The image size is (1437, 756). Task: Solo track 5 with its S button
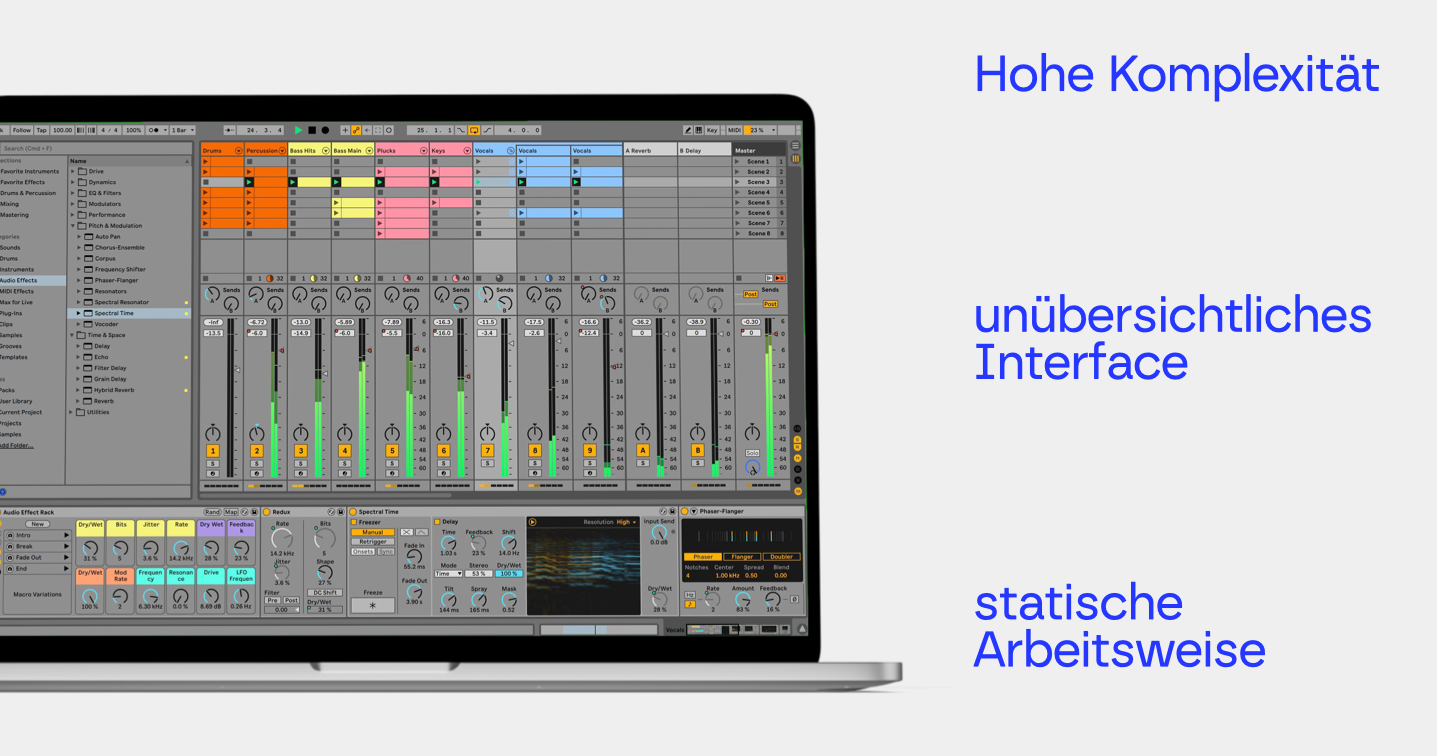(392, 463)
